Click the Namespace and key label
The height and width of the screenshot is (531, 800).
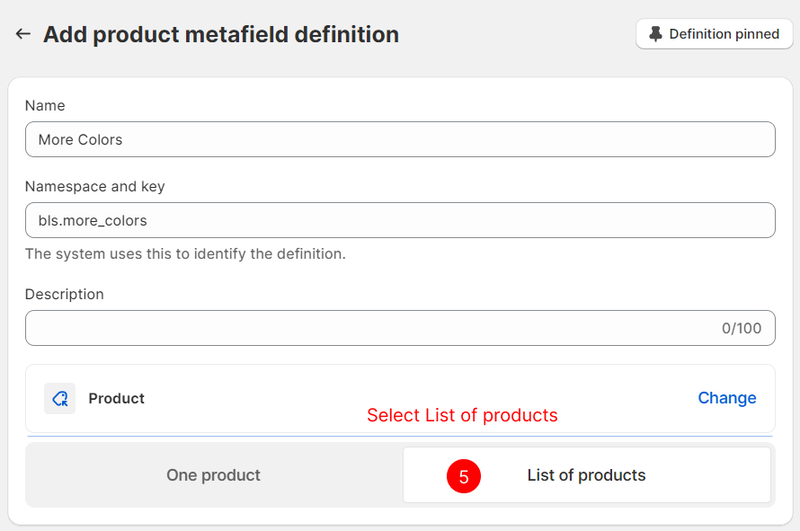[x=95, y=186]
